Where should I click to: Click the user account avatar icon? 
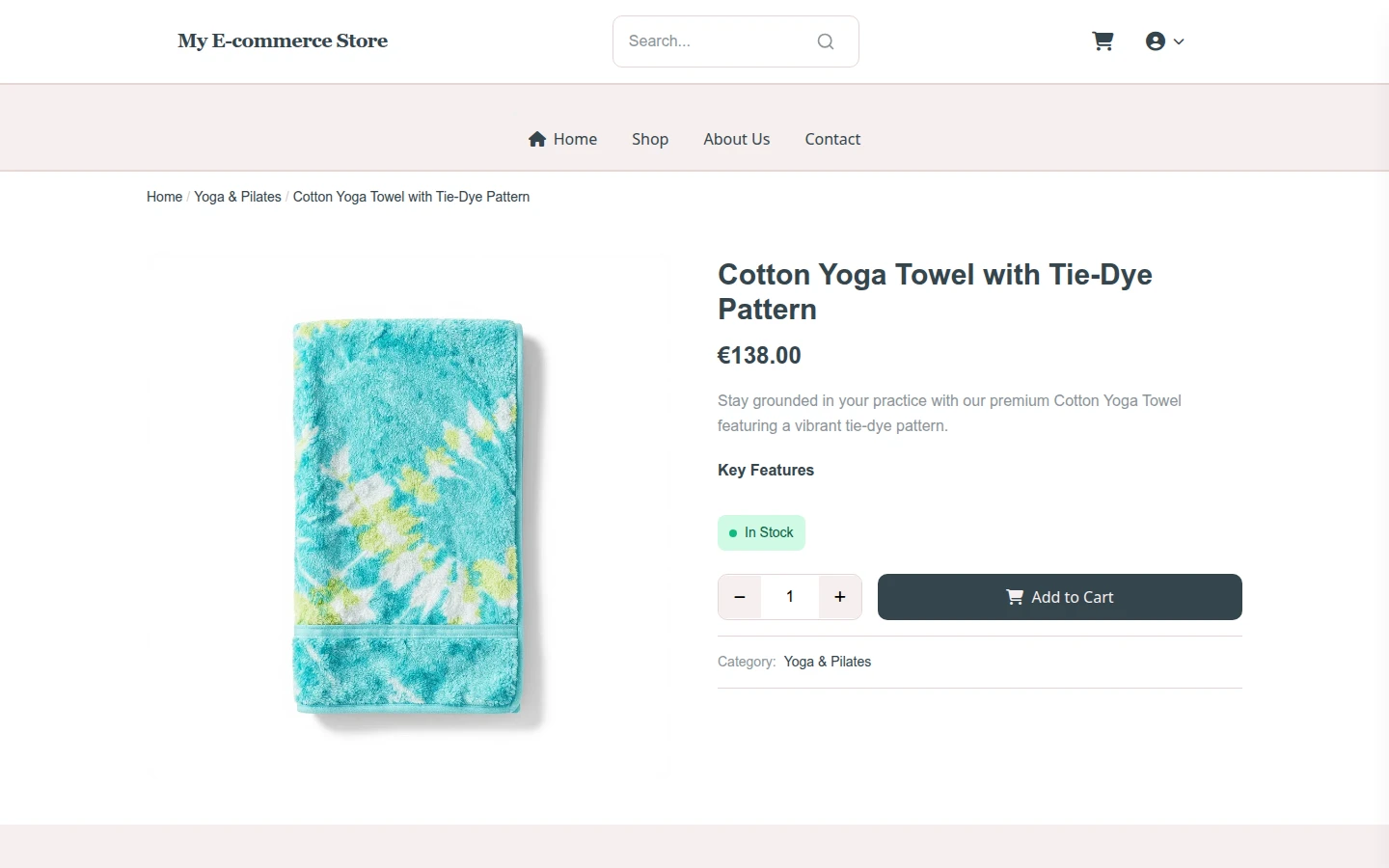(1155, 41)
